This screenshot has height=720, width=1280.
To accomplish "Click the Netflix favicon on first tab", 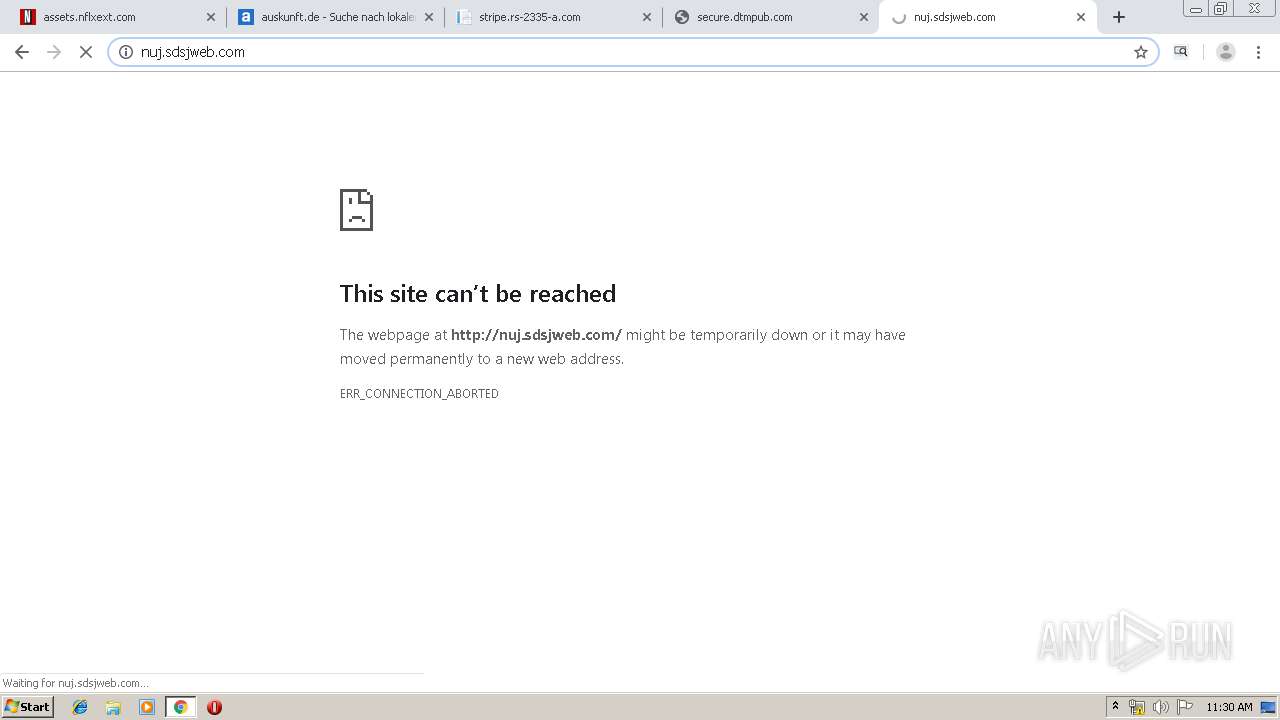I will [28, 17].
